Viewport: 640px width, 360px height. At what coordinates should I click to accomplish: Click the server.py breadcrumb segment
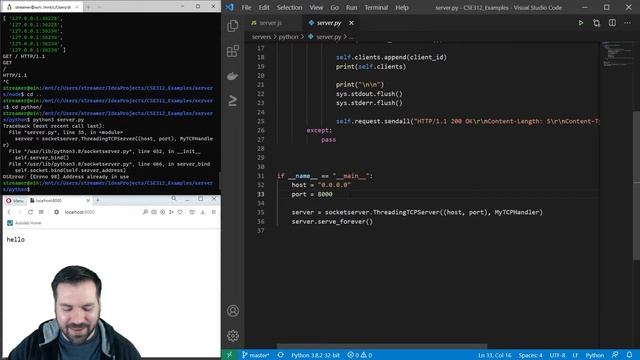[x=325, y=37]
